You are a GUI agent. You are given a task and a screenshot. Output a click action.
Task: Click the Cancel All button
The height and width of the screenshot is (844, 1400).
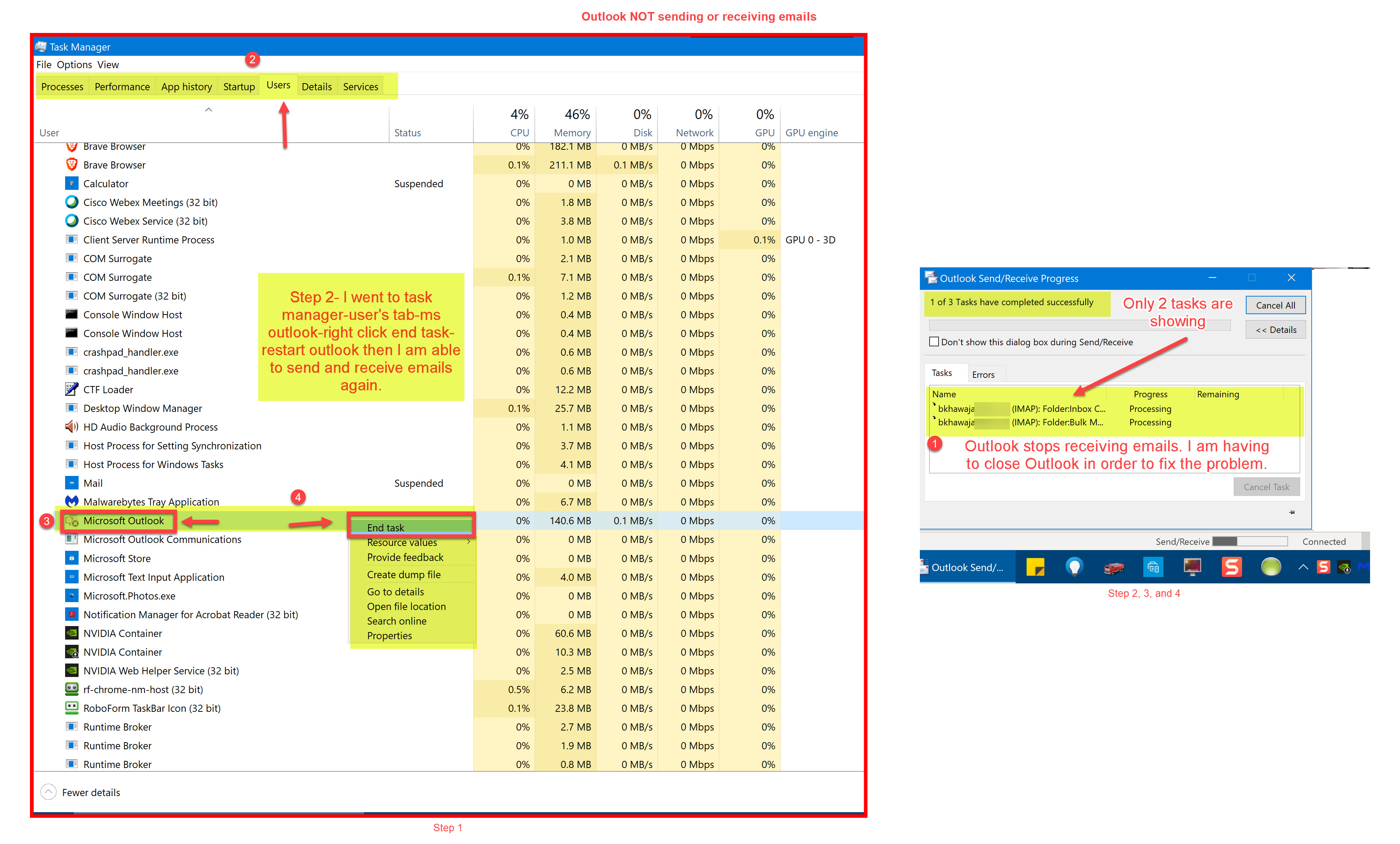pyautogui.click(x=1276, y=305)
